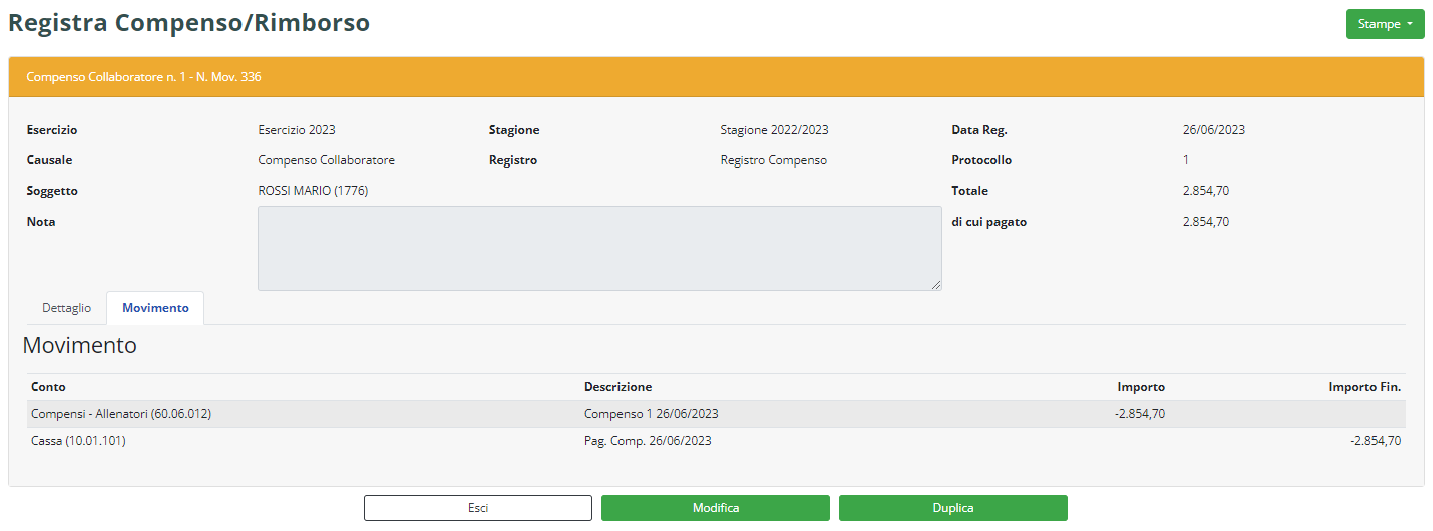Click the Conto column header

pyautogui.click(x=48, y=387)
